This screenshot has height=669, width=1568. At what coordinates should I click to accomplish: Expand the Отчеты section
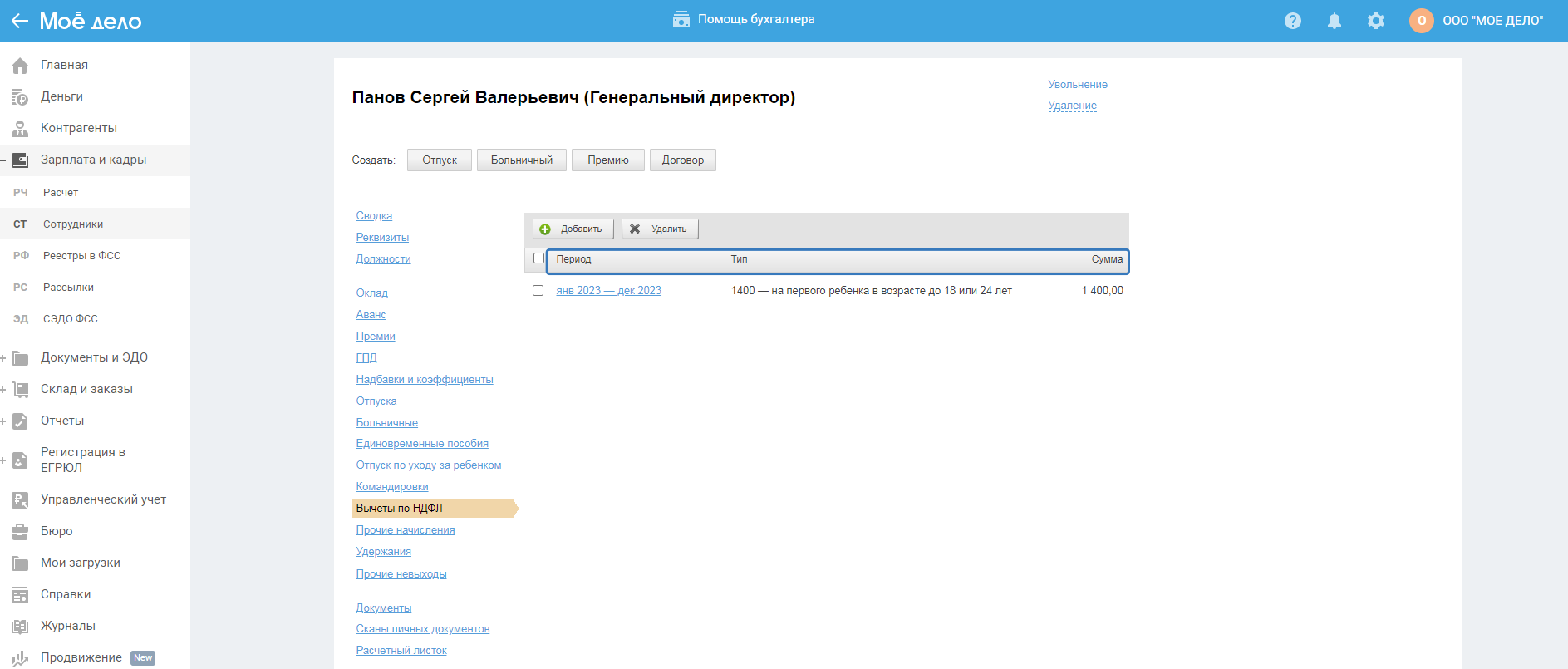pyautogui.click(x=3, y=421)
